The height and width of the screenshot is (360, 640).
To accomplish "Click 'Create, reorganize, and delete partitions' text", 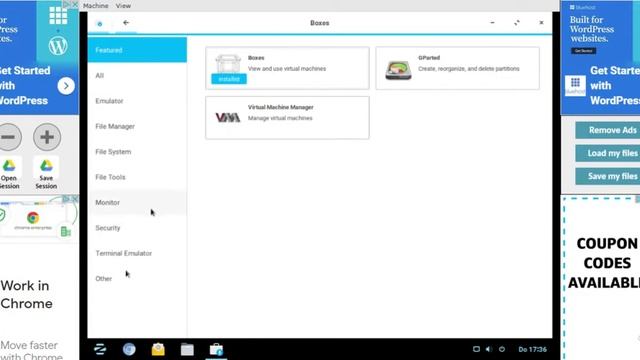I will 469,69.
